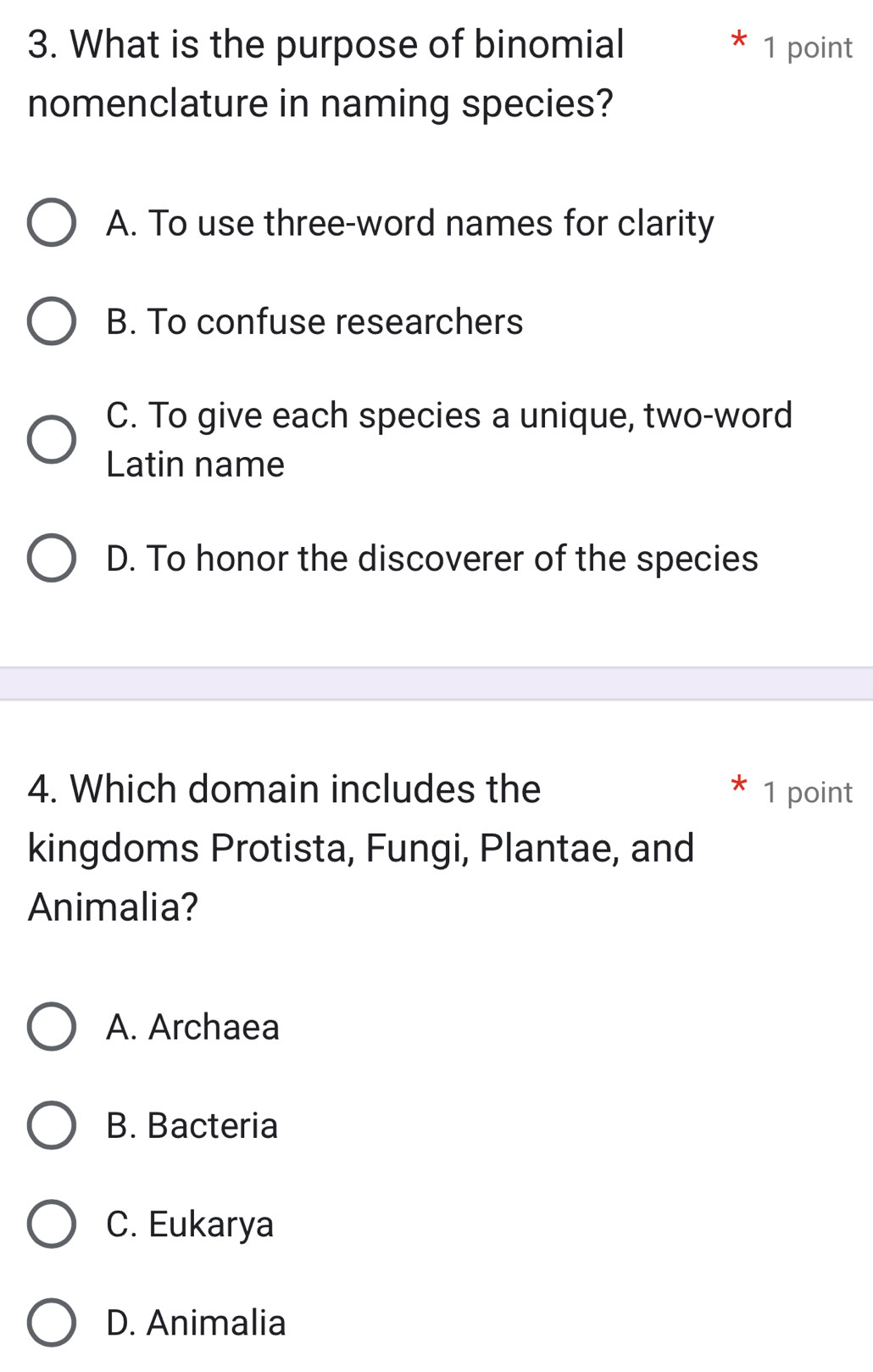This screenshot has width=873, height=1372.
Task: Click the answer text 'B. To confuse researchers'
Action: pos(314,321)
